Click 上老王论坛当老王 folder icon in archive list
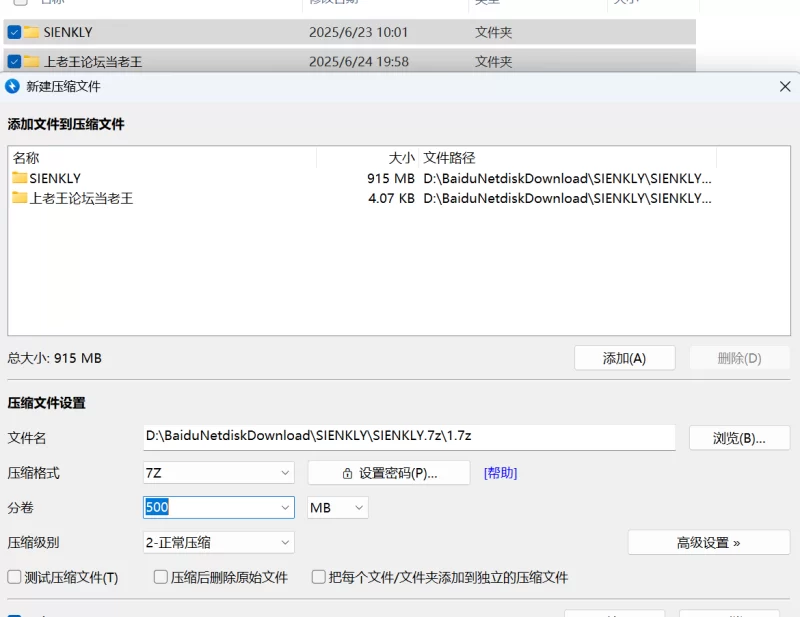The width and height of the screenshot is (800, 617). coord(20,198)
